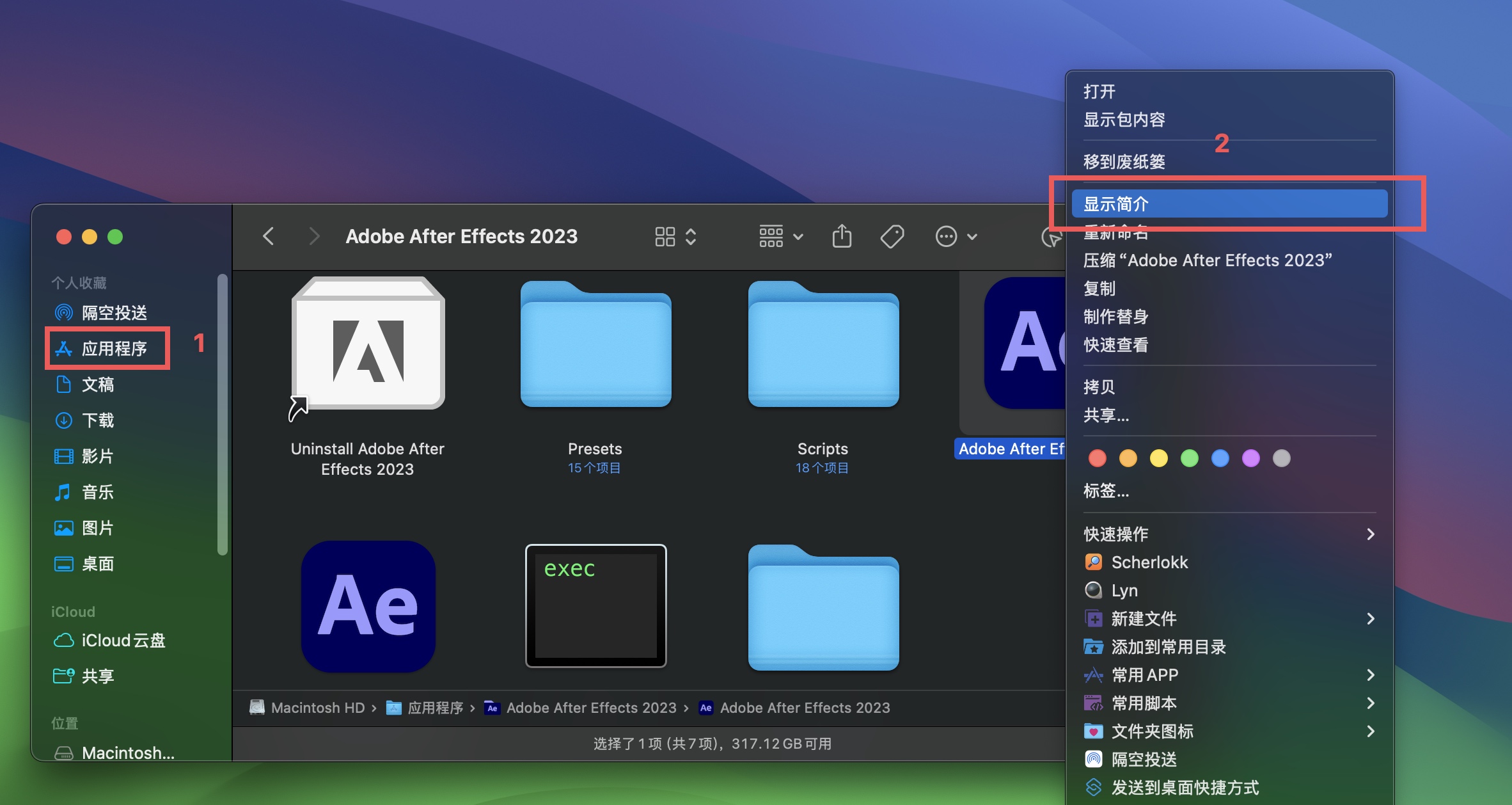Choose Tags… (标签) in context menu
The width and height of the screenshot is (1512, 805).
pos(1229,491)
